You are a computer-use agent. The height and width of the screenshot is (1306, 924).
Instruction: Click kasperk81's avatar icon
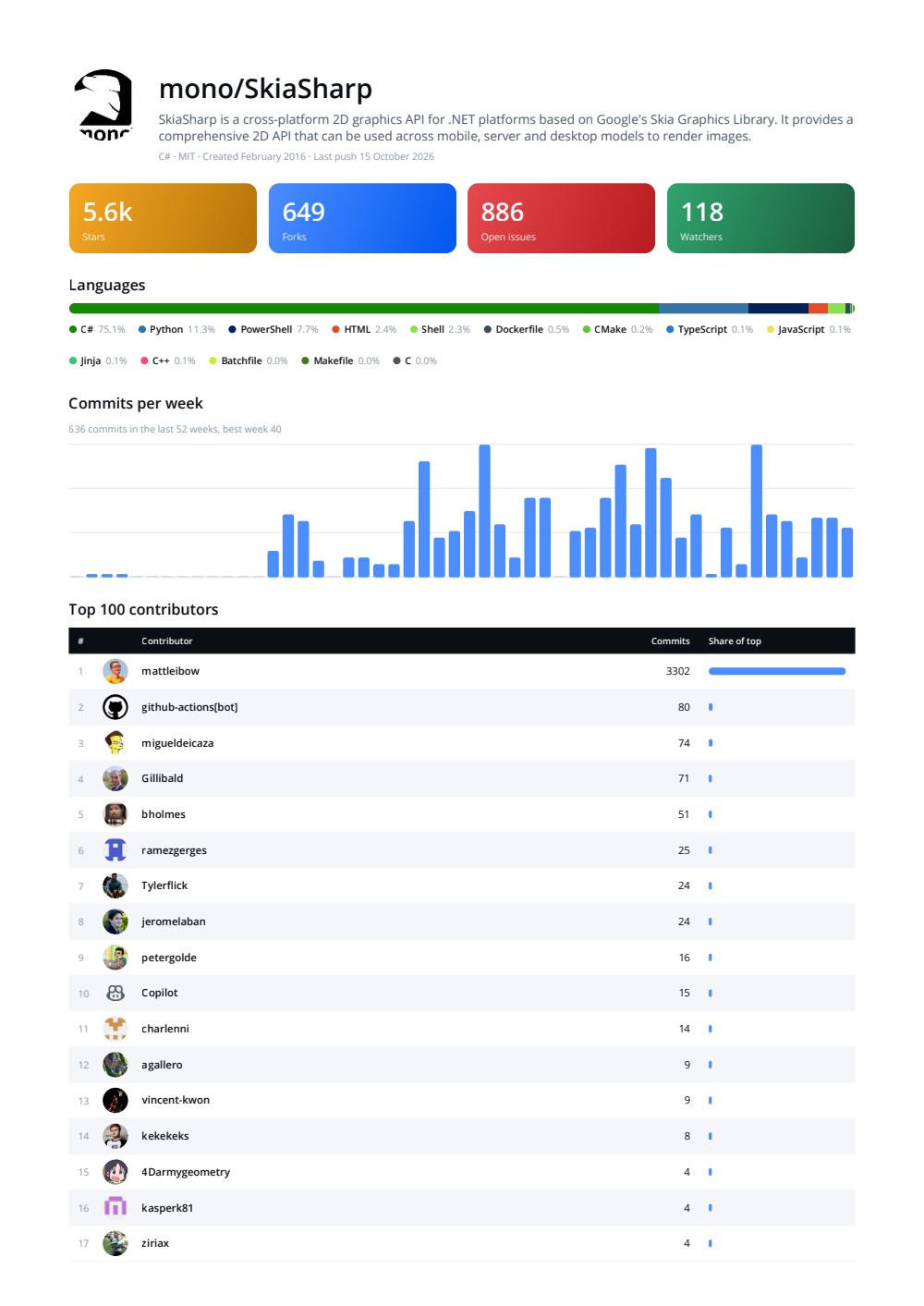(115, 1208)
